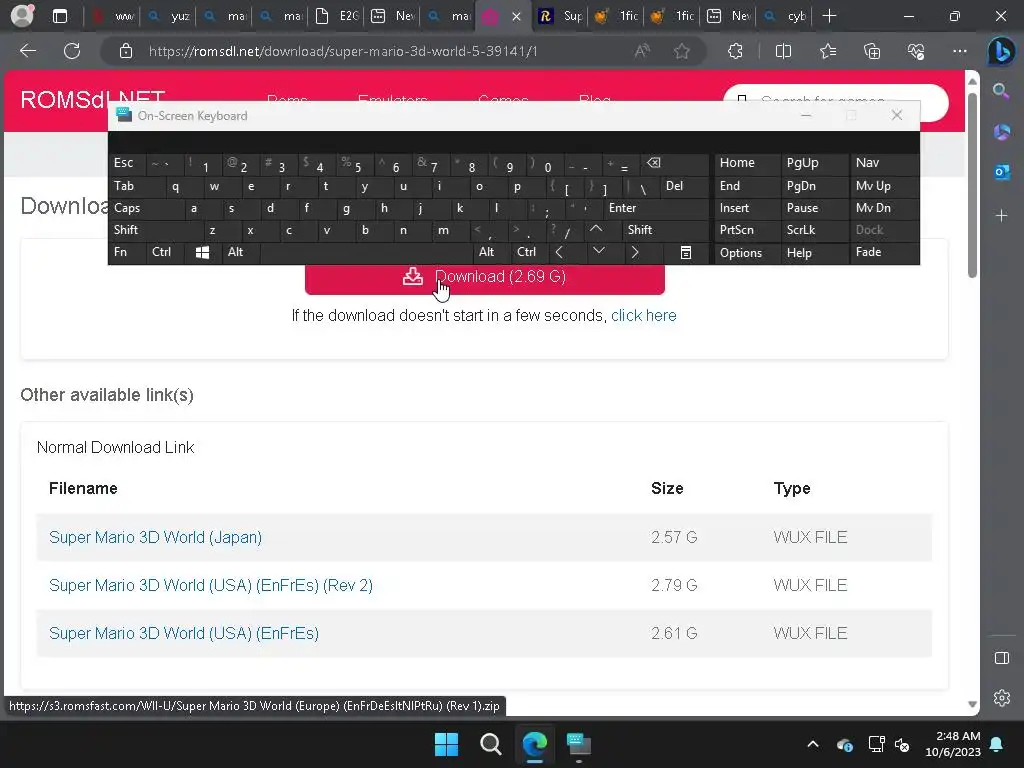
Task: Open Super Mario 3D World (USA) (EnFrEs) (Rev 2)
Action: (x=211, y=585)
